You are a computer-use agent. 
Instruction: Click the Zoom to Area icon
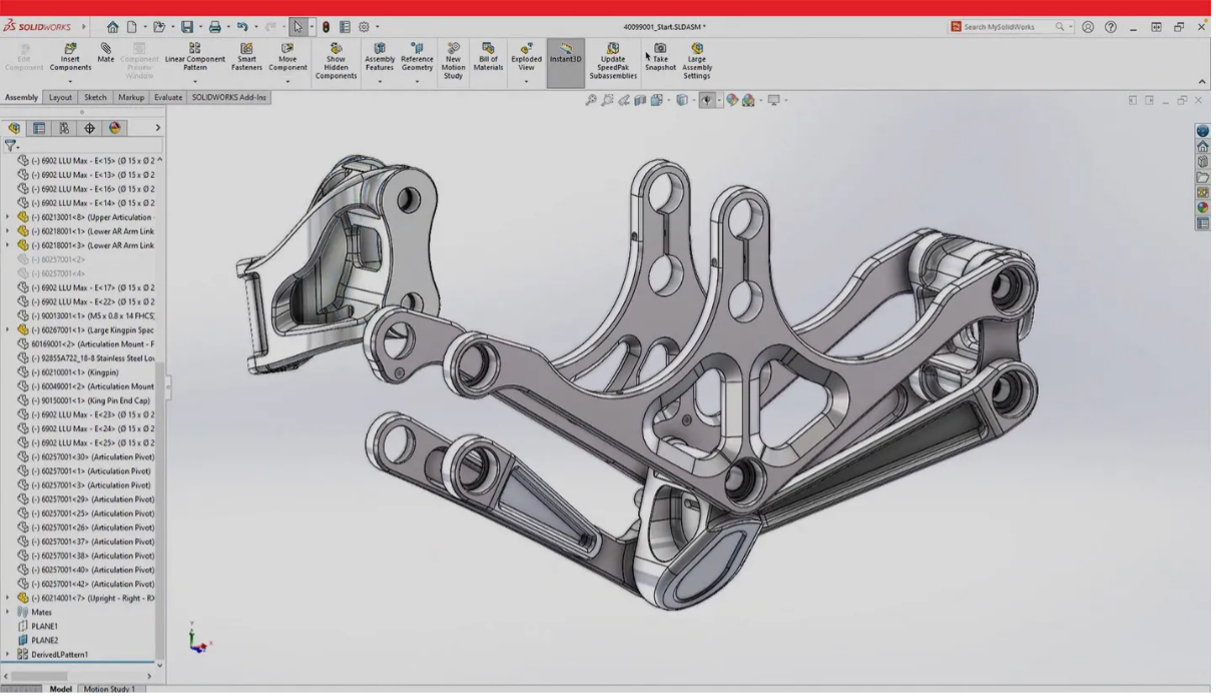coord(608,100)
